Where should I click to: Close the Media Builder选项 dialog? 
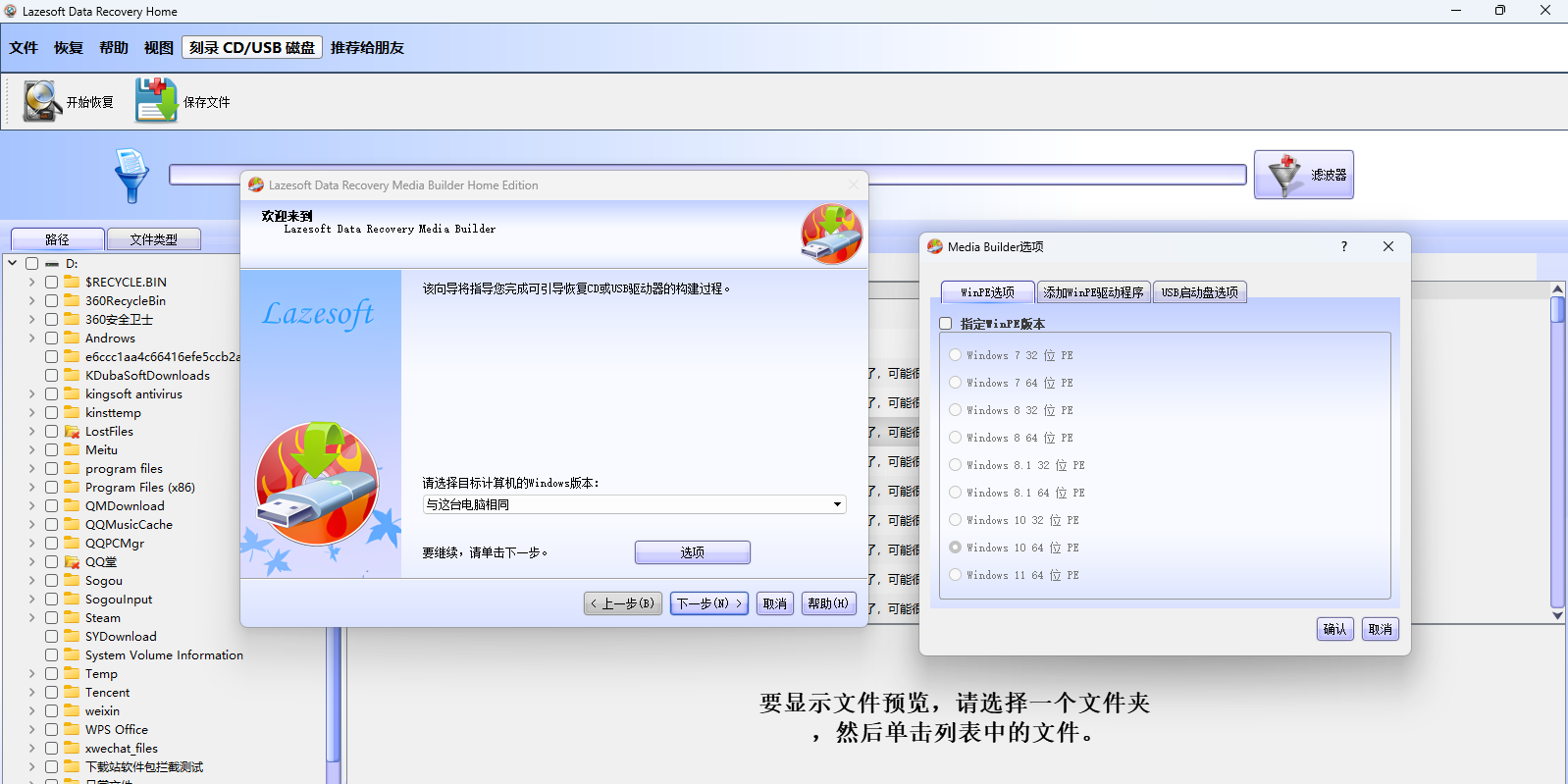[x=1388, y=246]
